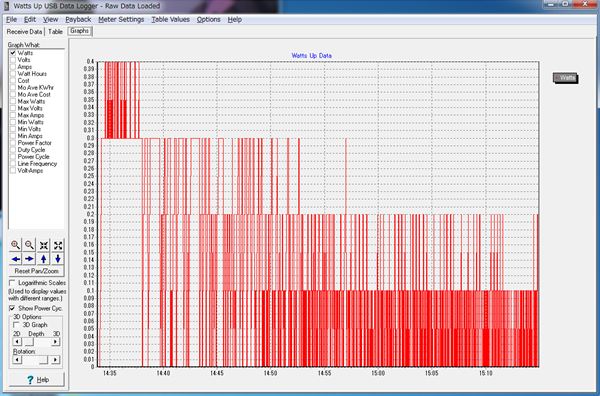Pan graph left with blue arrow
The height and width of the screenshot is (396, 600).
pyautogui.click(x=15, y=259)
